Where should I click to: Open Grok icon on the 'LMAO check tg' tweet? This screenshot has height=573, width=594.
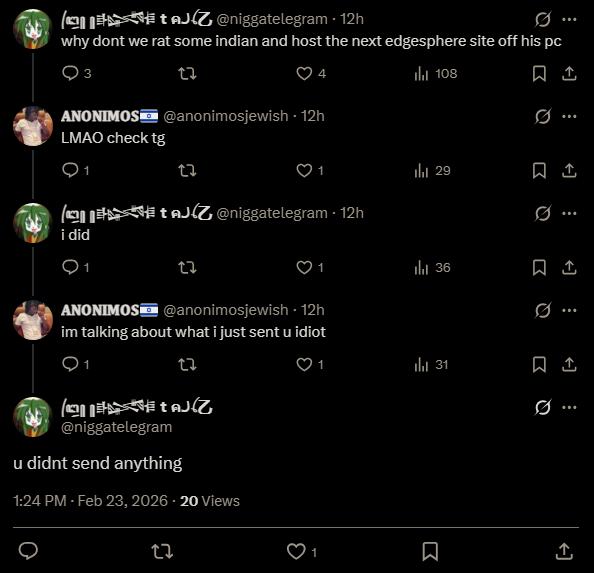[x=542, y=116]
